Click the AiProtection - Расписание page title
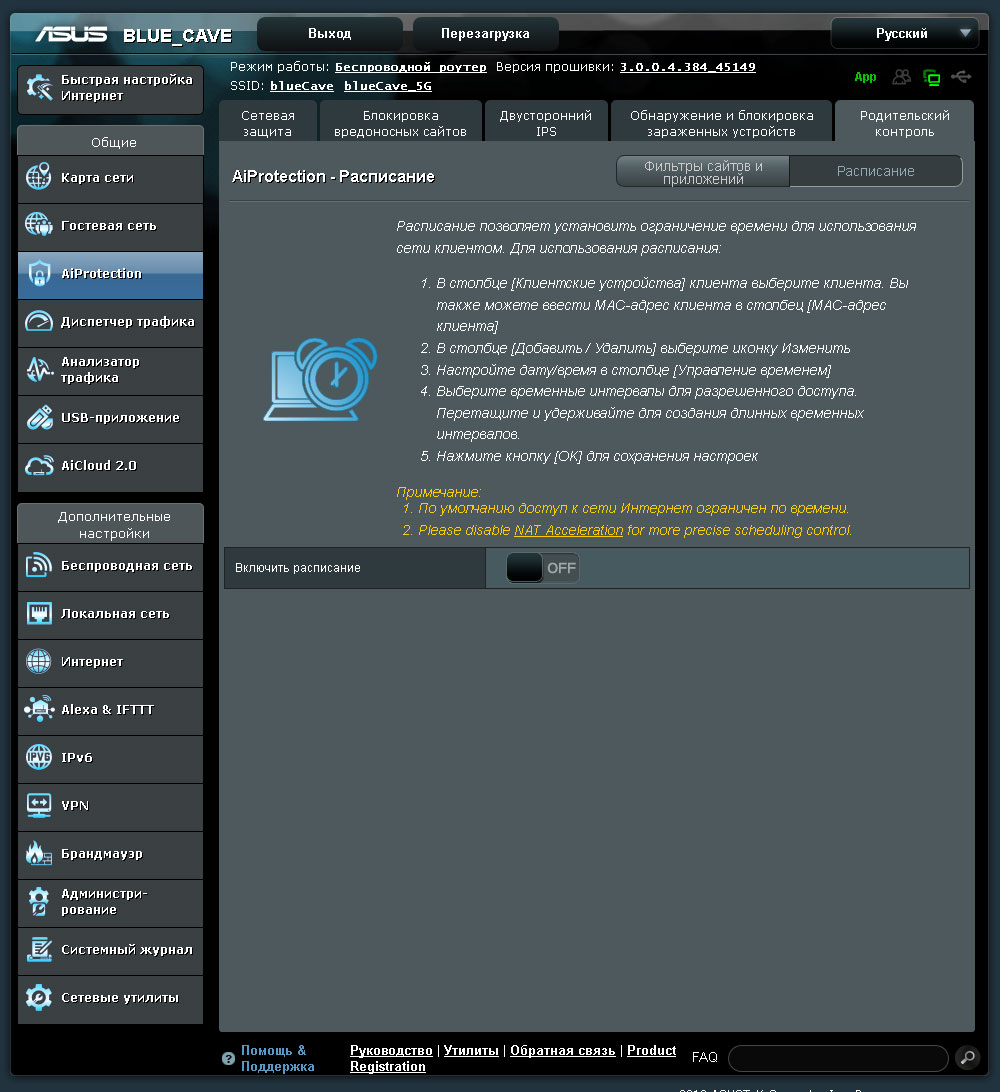1000x1092 pixels. (x=333, y=177)
